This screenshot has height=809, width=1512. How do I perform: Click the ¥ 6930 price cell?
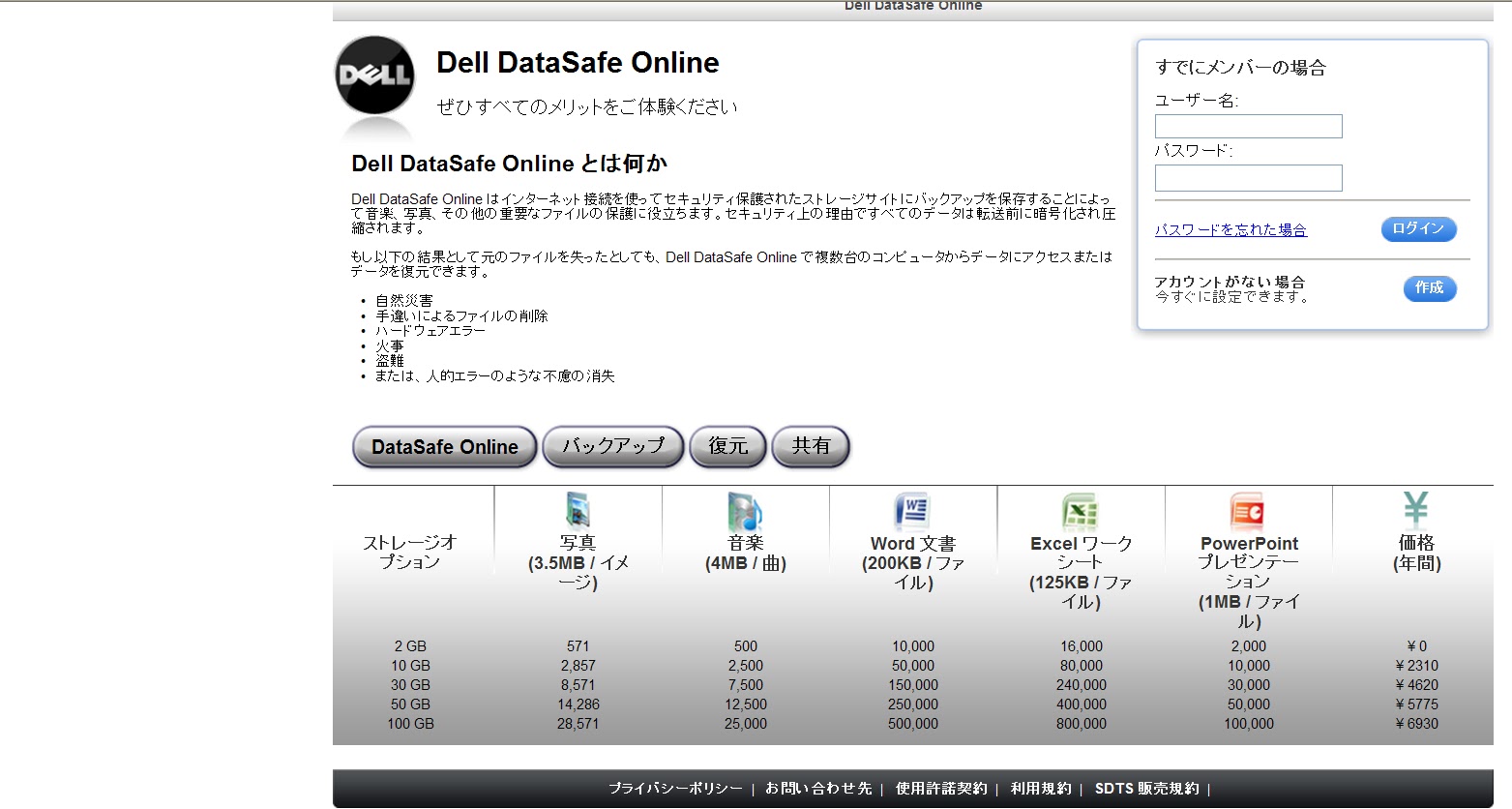pyautogui.click(x=1416, y=724)
